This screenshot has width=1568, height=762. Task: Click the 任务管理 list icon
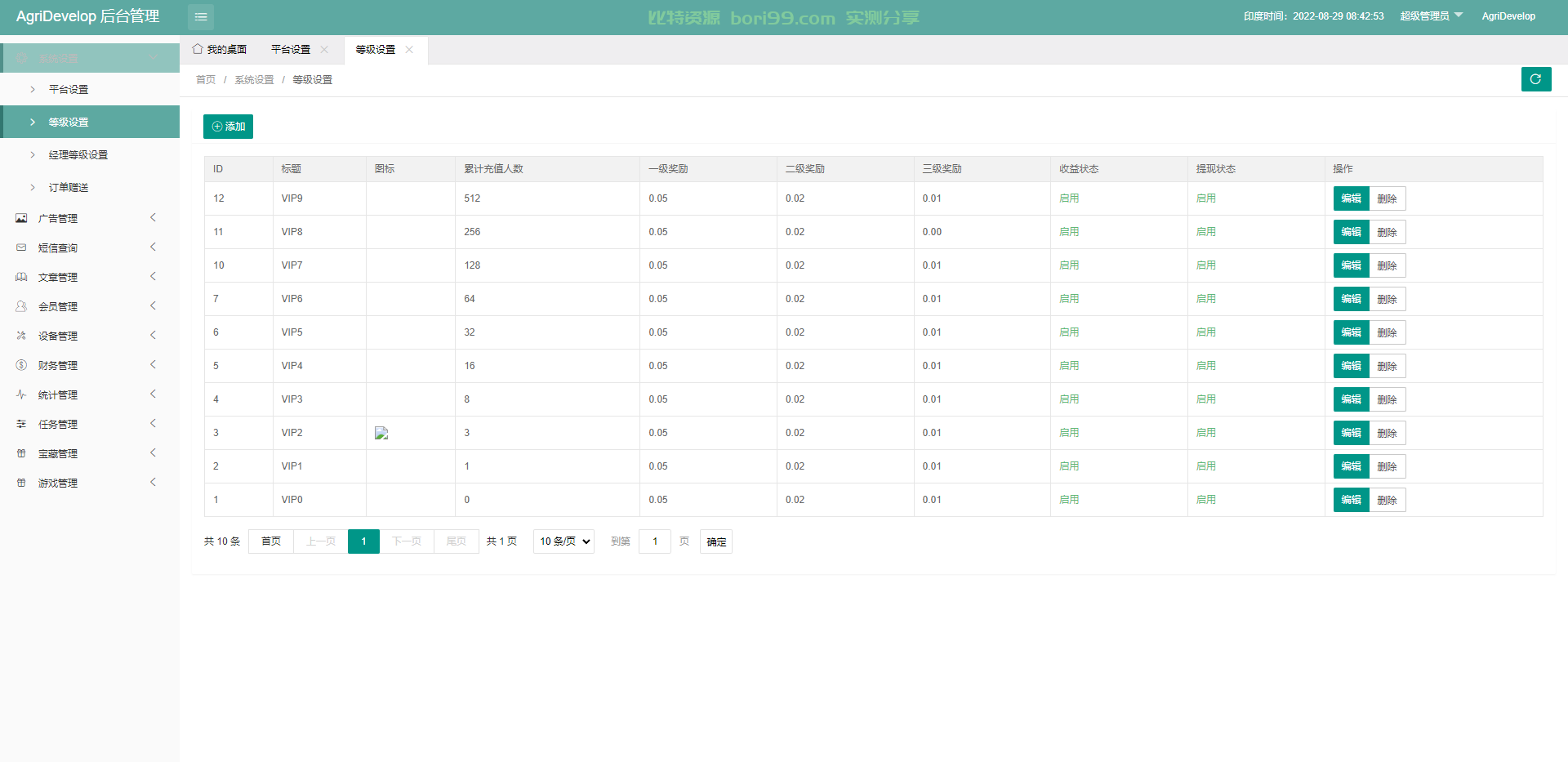(21, 424)
